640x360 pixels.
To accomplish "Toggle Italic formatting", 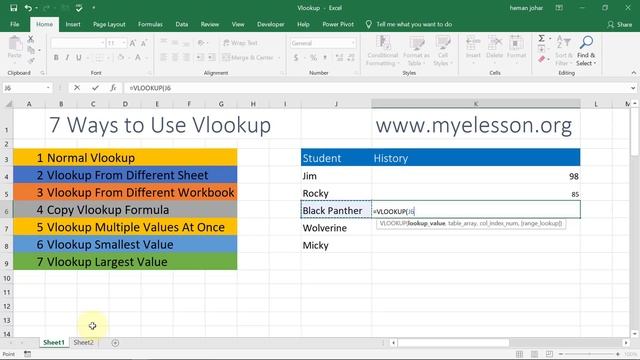I will pos(67,58).
